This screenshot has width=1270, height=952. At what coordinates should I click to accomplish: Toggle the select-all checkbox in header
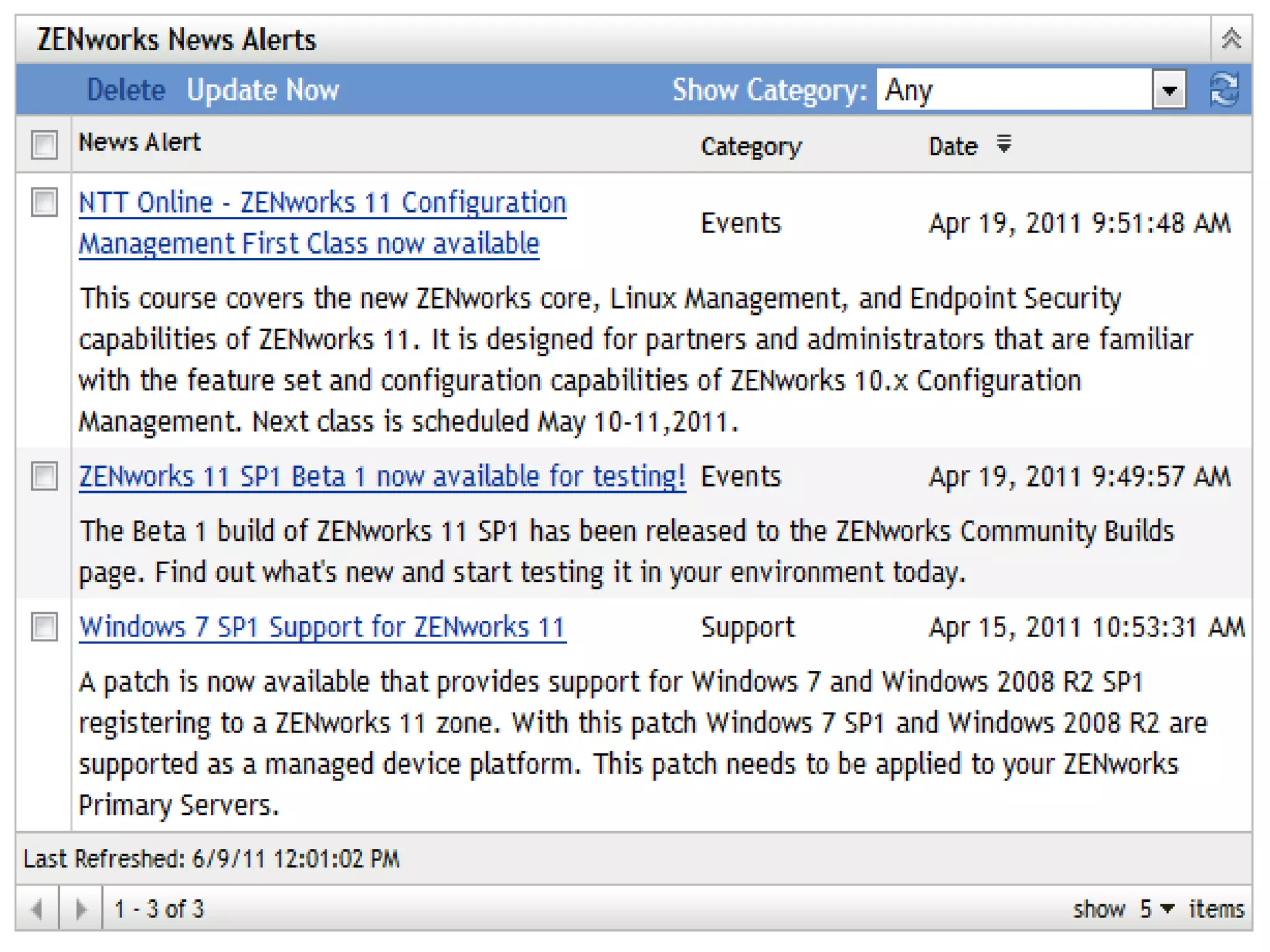(x=45, y=144)
